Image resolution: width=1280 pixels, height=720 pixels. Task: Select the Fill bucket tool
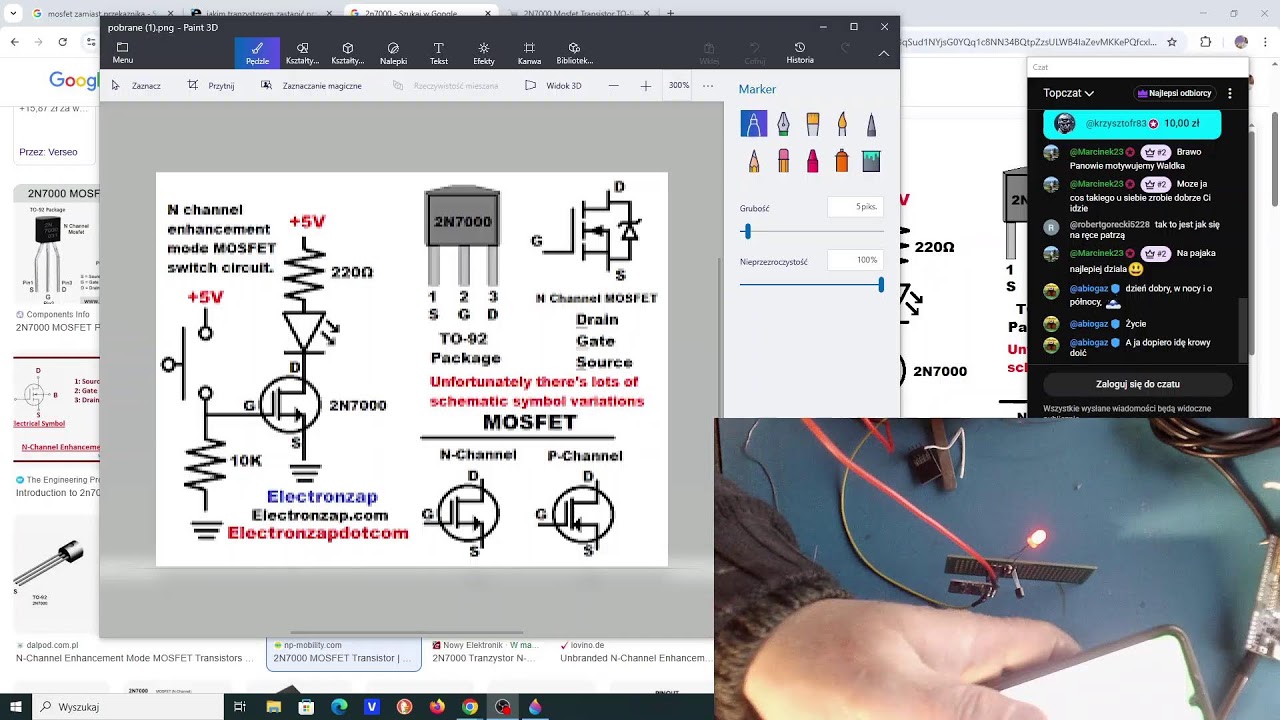[871, 160]
